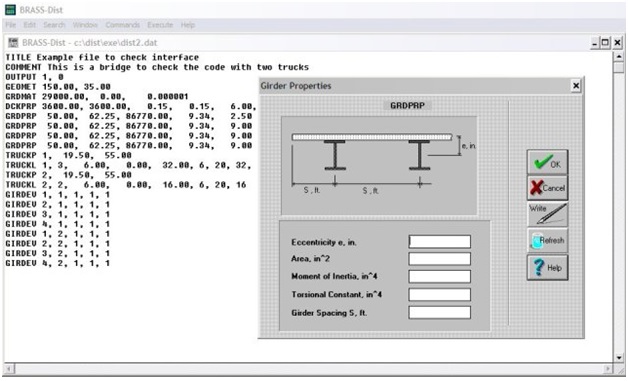Open Help with the question mark button
Image resolution: width=628 pixels, height=381 pixels.
pos(547,267)
